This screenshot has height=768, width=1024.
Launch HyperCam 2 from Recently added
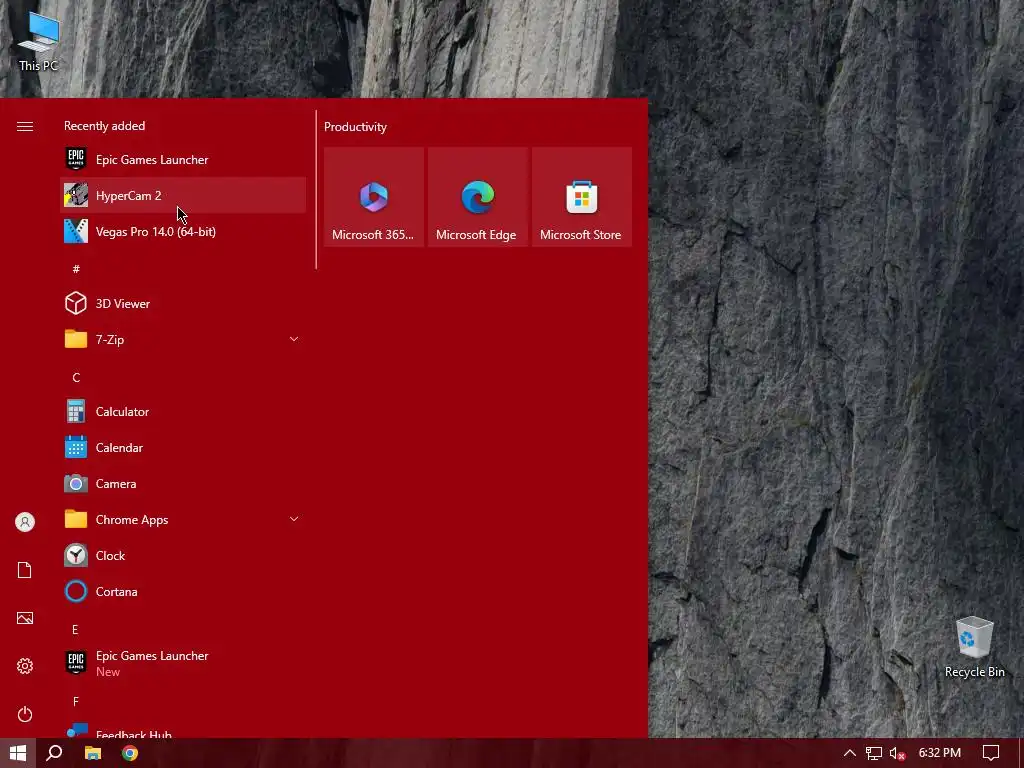(183, 195)
